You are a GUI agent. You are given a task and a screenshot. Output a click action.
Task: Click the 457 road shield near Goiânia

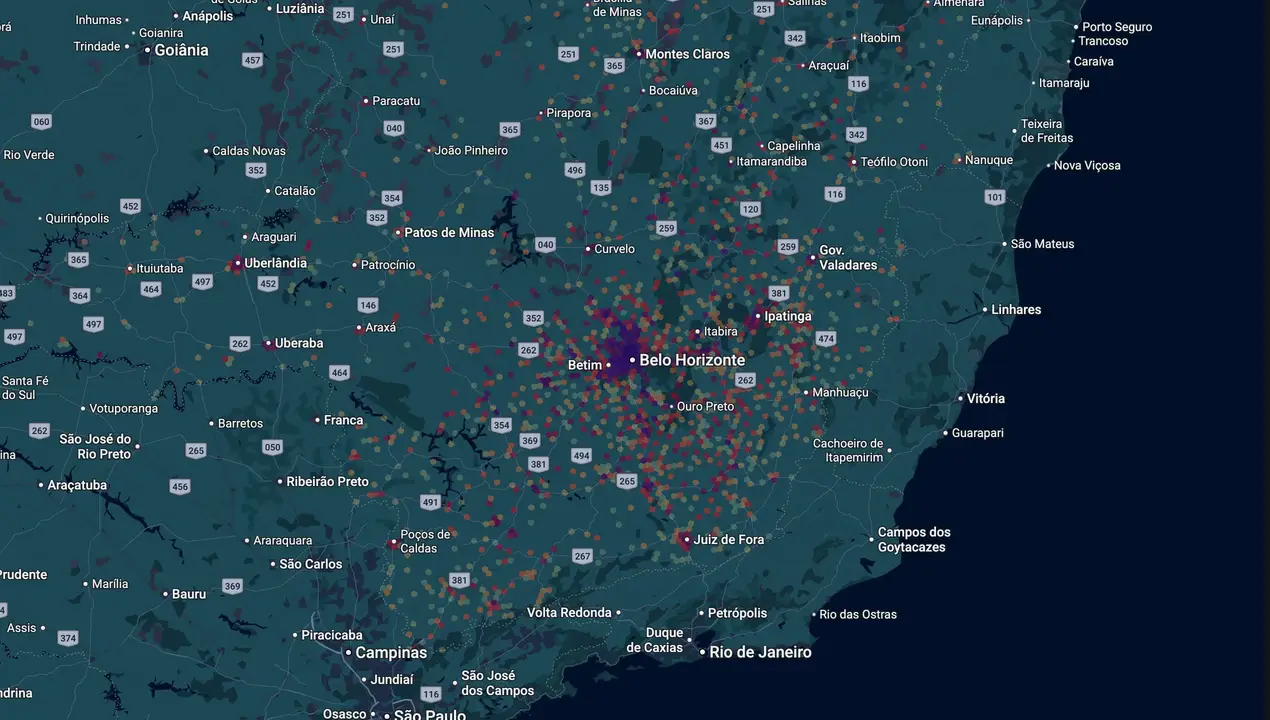(x=252, y=61)
